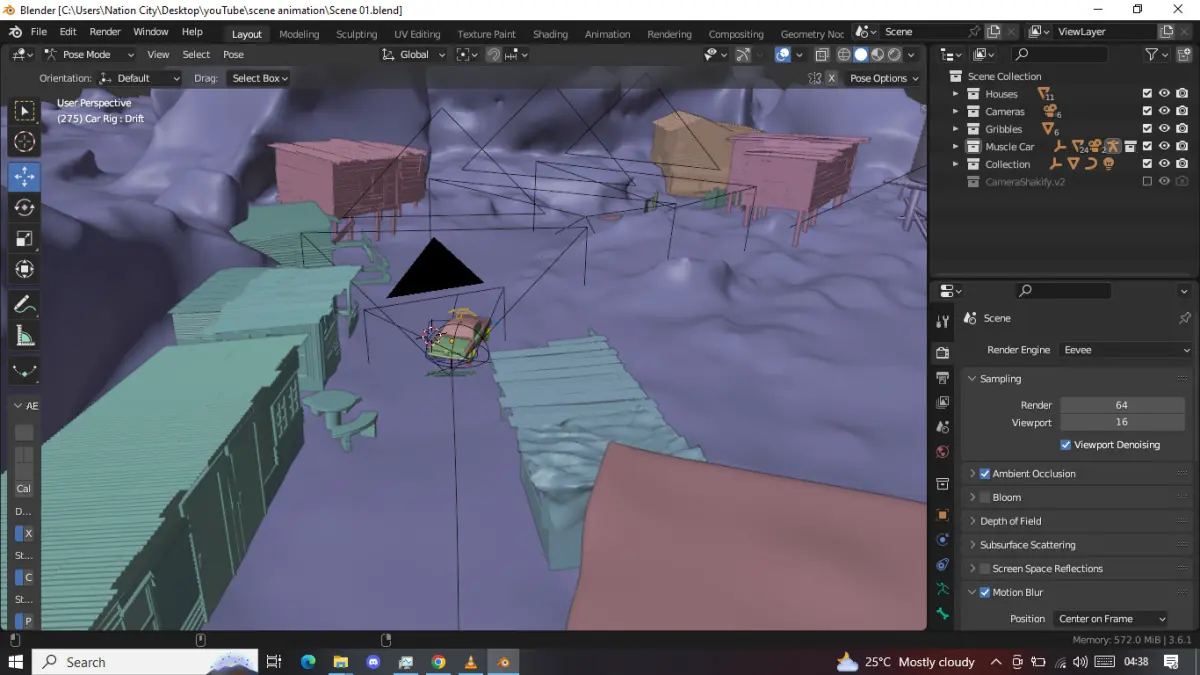Open the Pose Mode dropdown

coord(87,55)
